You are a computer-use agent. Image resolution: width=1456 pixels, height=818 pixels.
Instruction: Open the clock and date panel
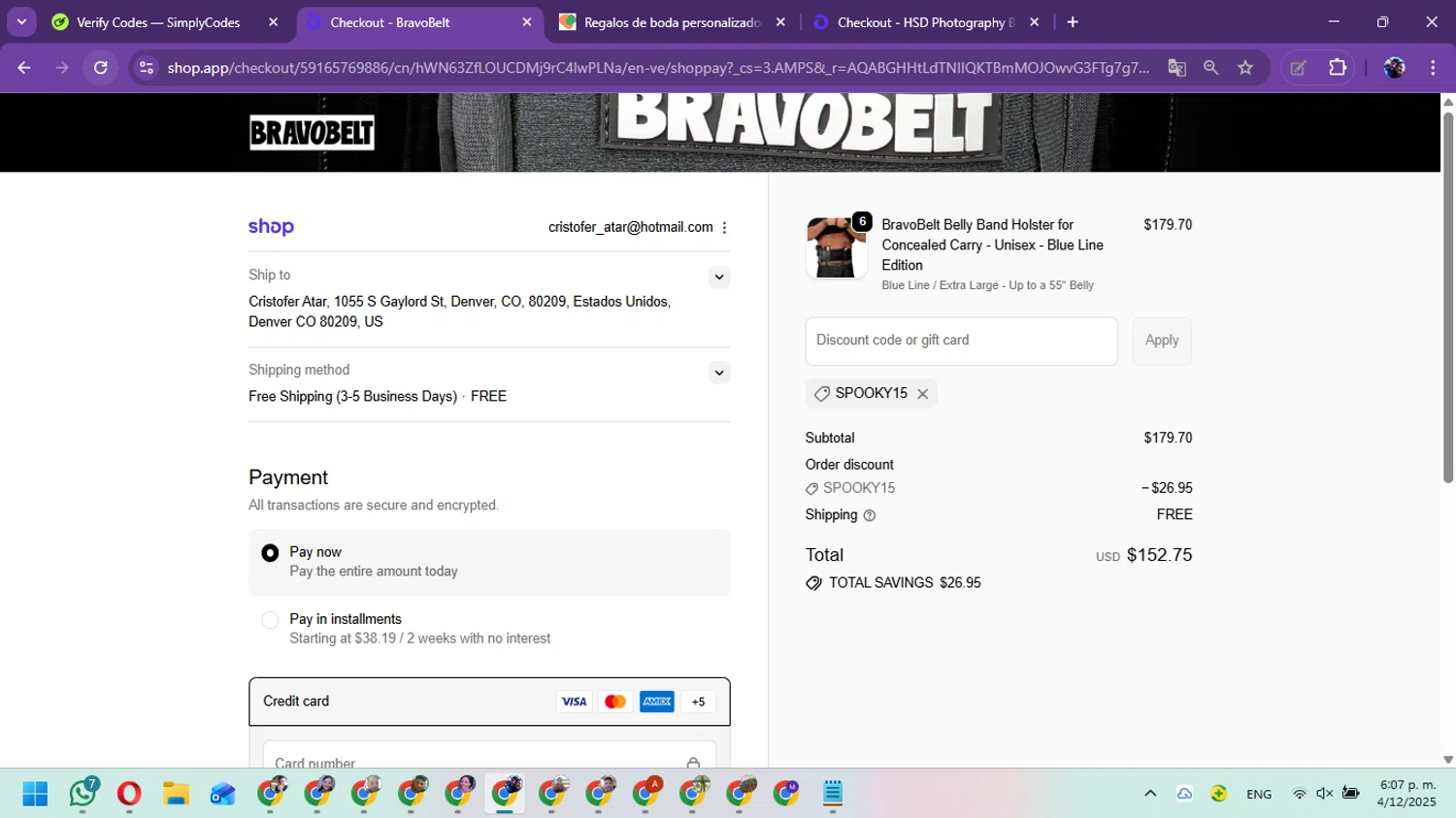pos(1406,794)
